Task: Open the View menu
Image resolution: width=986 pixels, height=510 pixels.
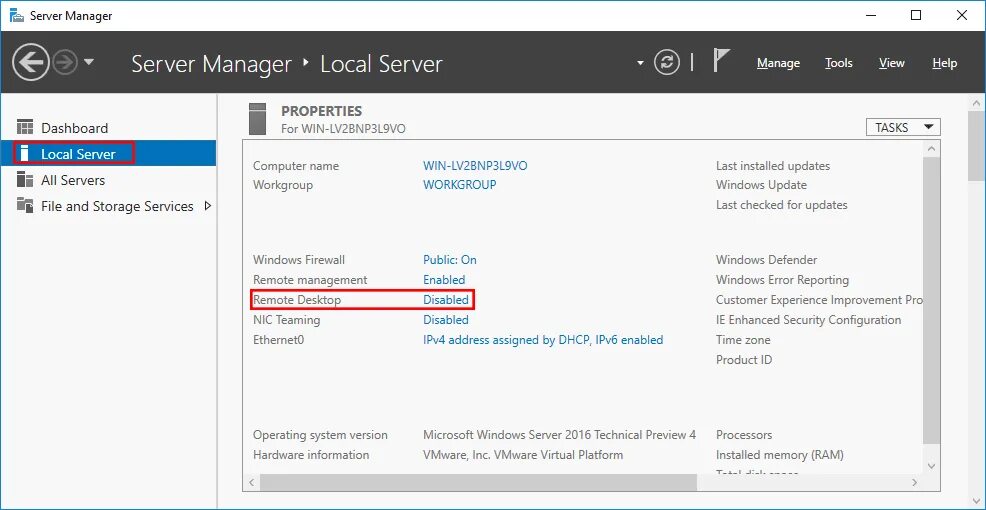Action: [x=891, y=63]
